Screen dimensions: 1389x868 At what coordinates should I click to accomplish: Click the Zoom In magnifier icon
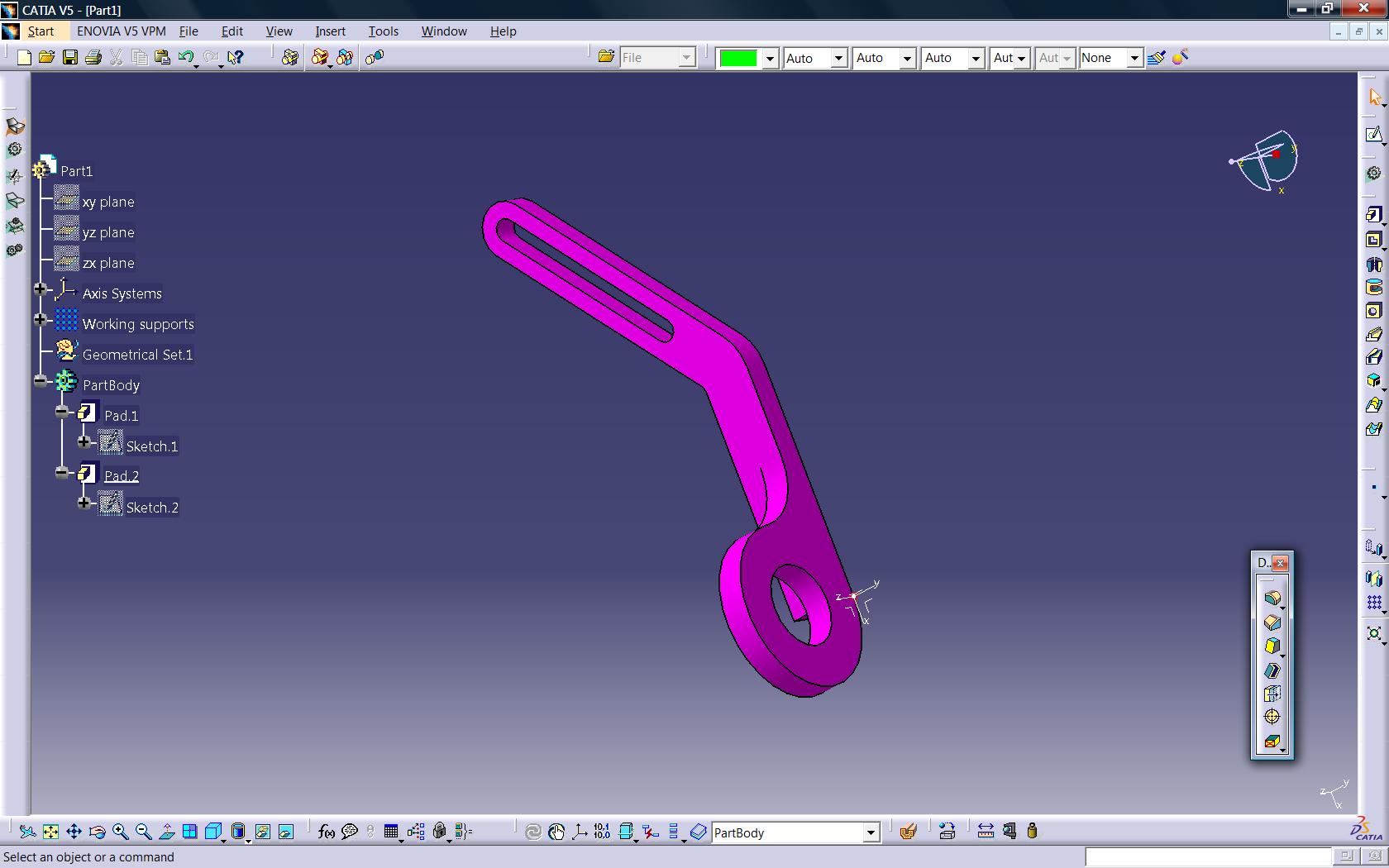[x=121, y=832]
